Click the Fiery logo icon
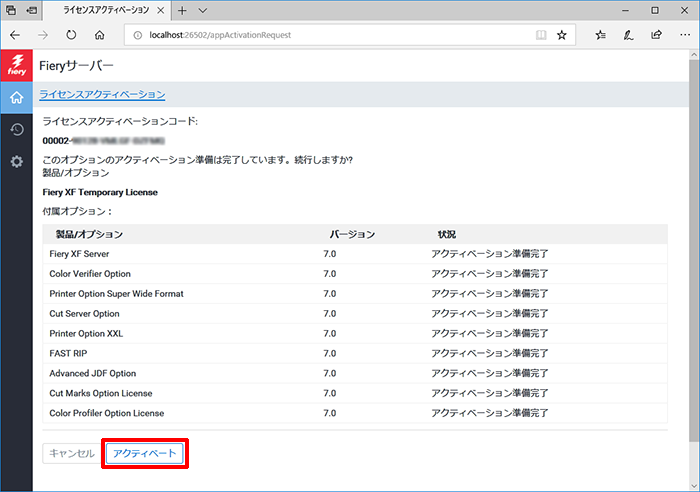The width and height of the screenshot is (700, 492). pos(17,65)
